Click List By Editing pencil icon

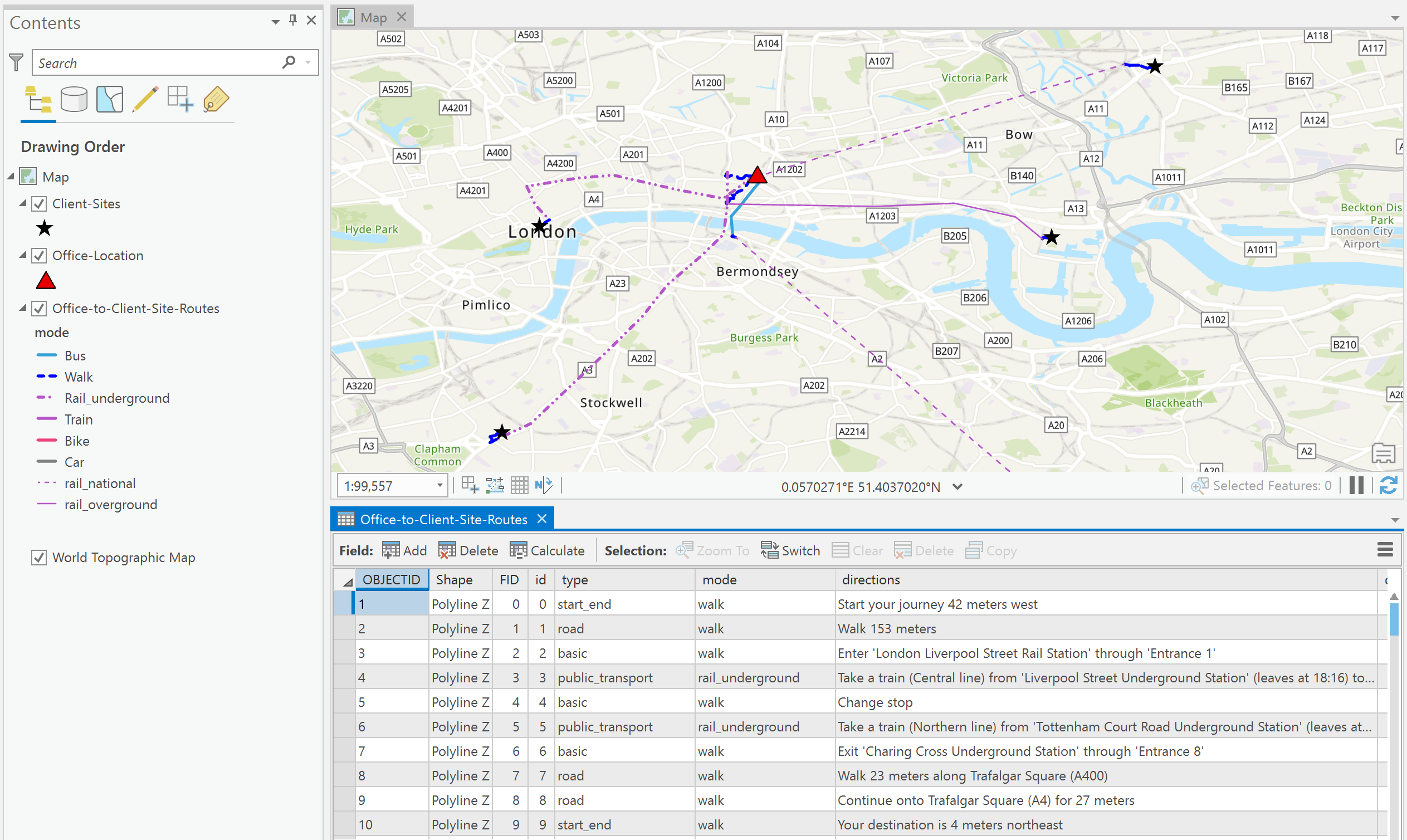pos(145,100)
